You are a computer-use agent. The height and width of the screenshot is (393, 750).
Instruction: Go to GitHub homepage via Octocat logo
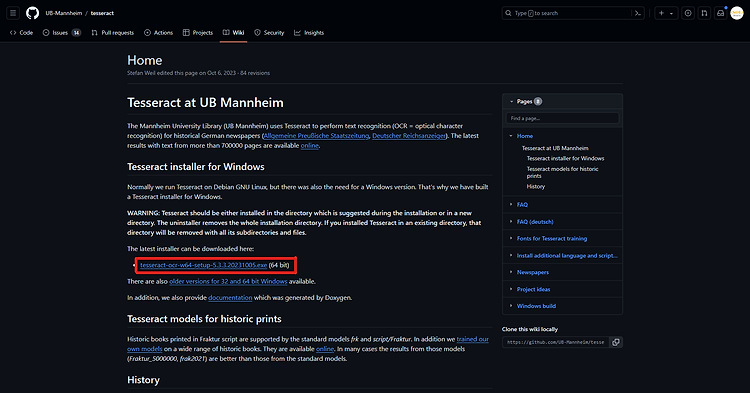coord(33,13)
